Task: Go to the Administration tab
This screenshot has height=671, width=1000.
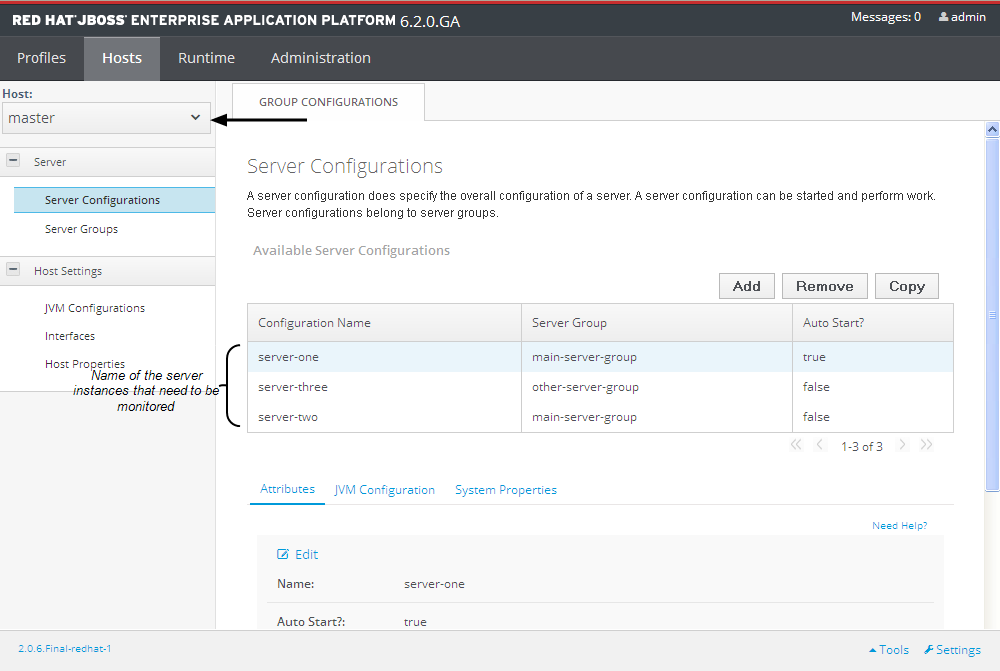Action: click(321, 58)
